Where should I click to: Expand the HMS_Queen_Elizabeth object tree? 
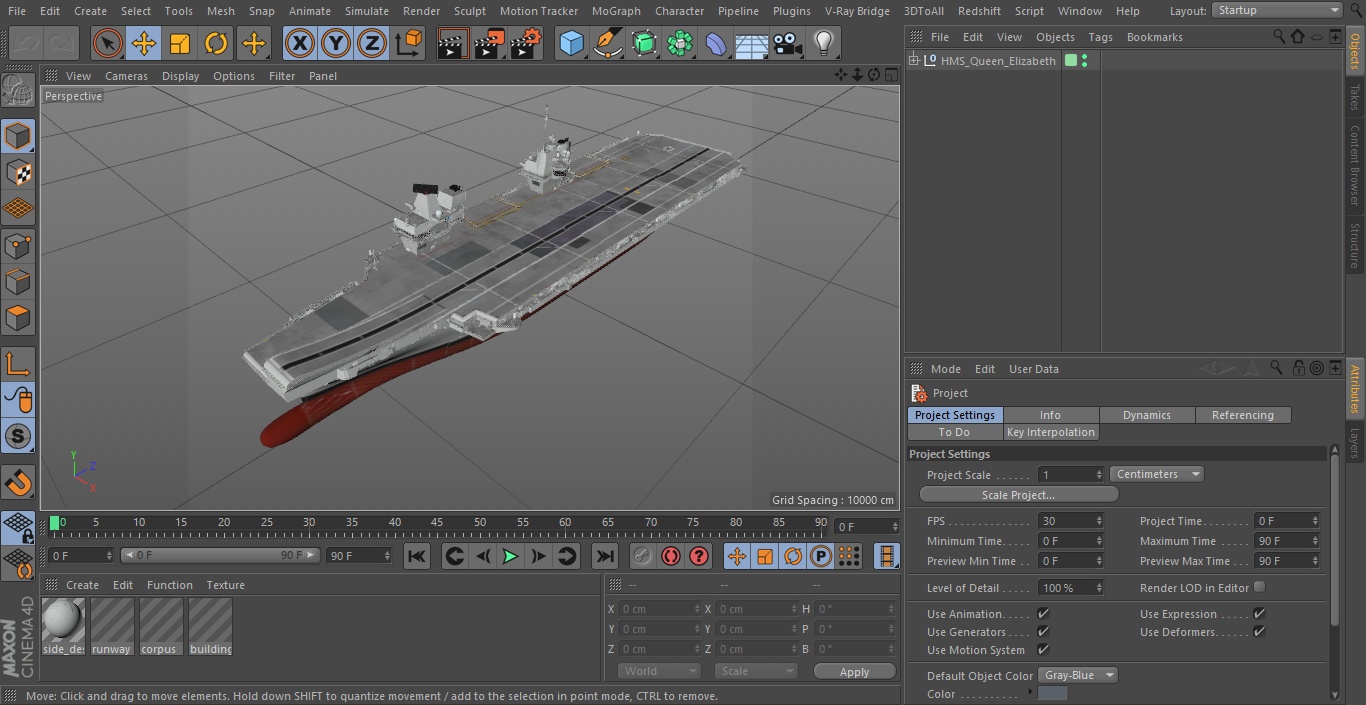(x=913, y=61)
